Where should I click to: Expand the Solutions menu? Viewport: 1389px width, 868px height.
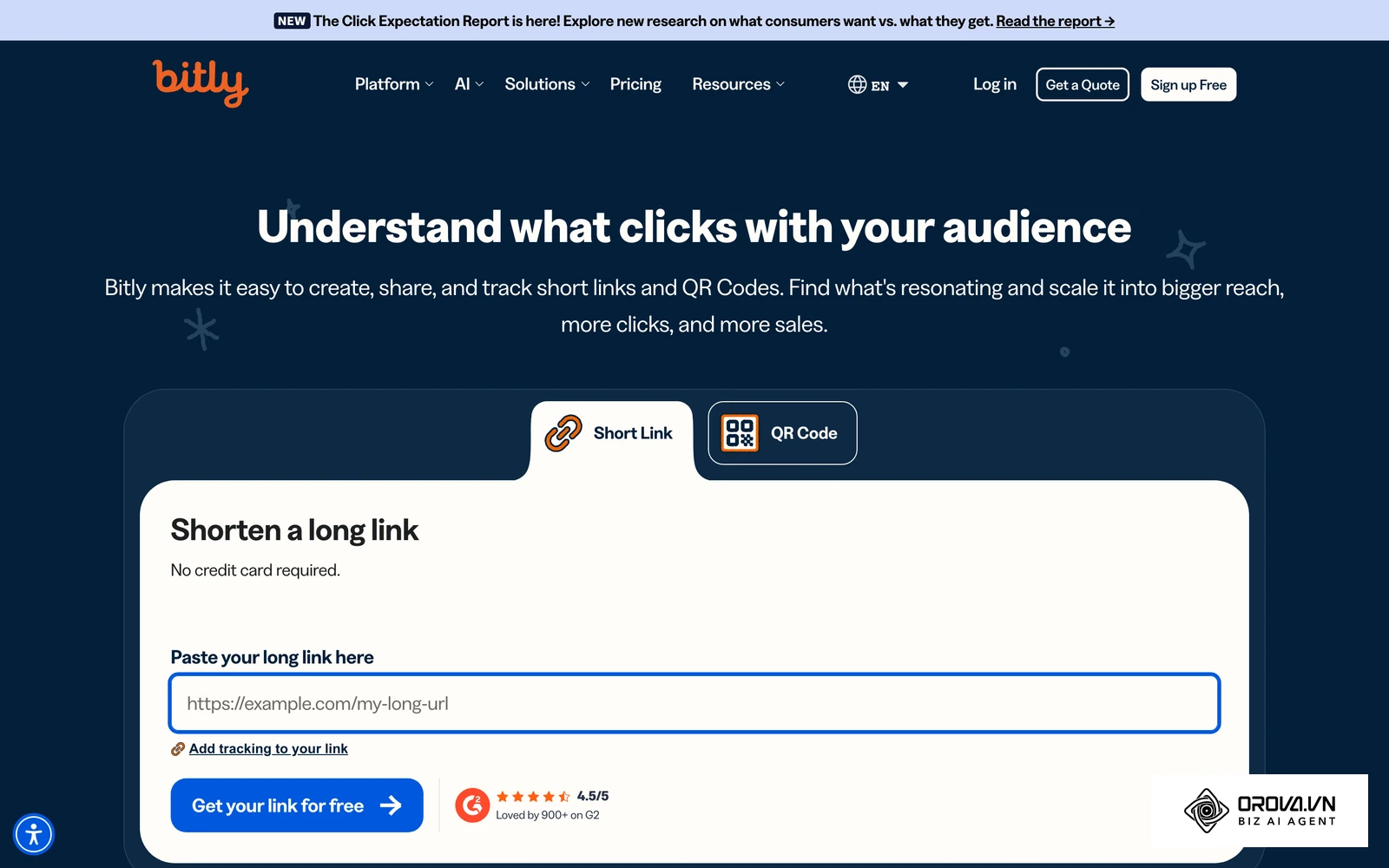(547, 84)
